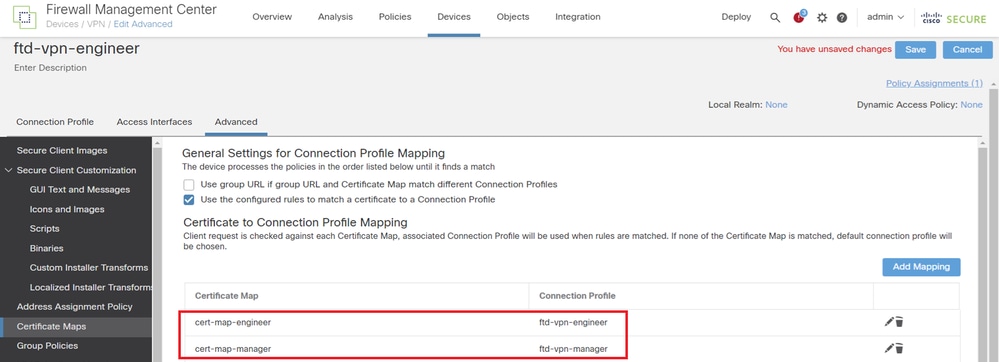Click the Firewall Management Center logo icon
999x362 pixels.
tap(24, 17)
